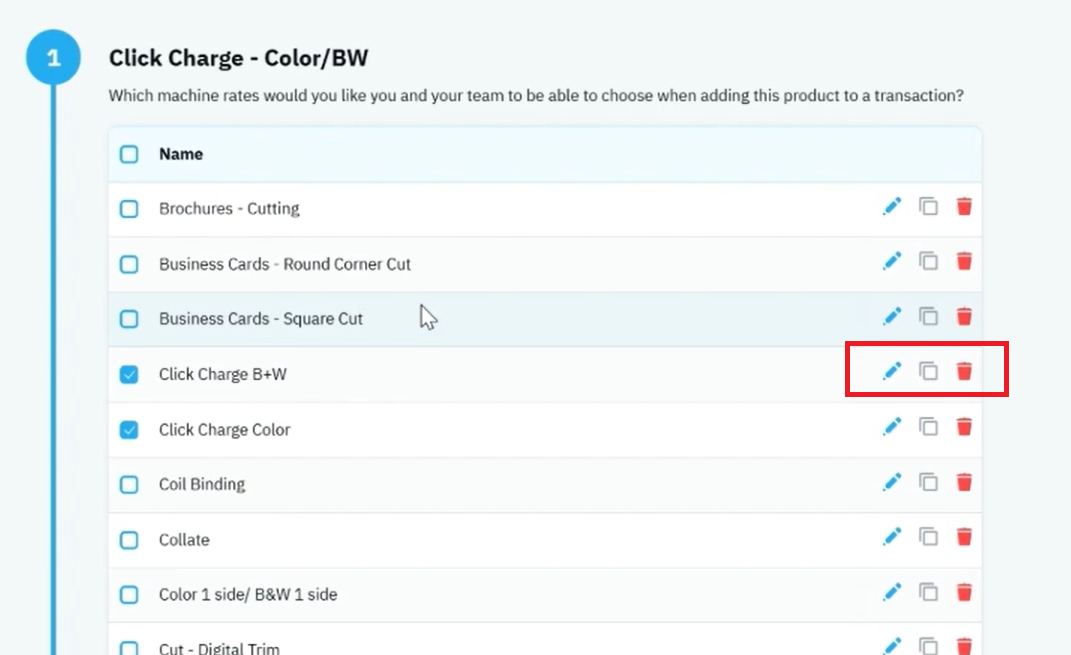Click the step 1 circle marker
Image resolution: width=1071 pixels, height=655 pixels.
(53, 57)
